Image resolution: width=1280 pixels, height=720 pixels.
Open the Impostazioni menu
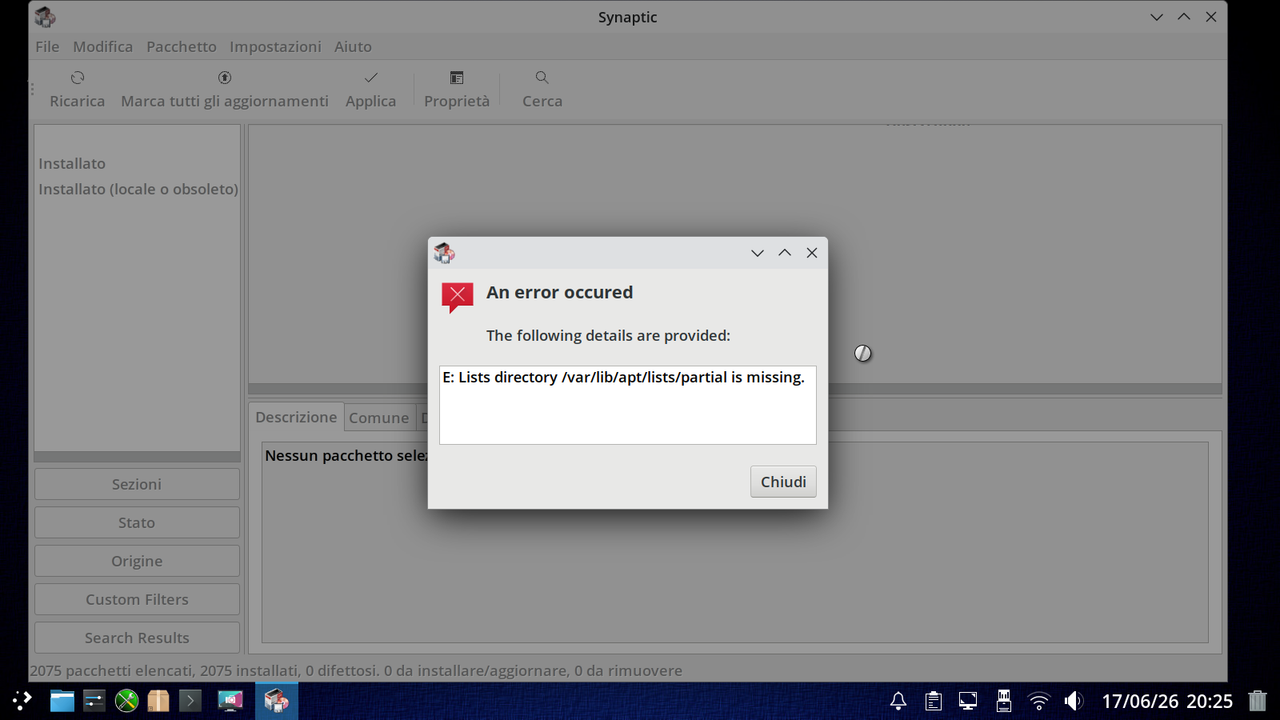point(275,46)
